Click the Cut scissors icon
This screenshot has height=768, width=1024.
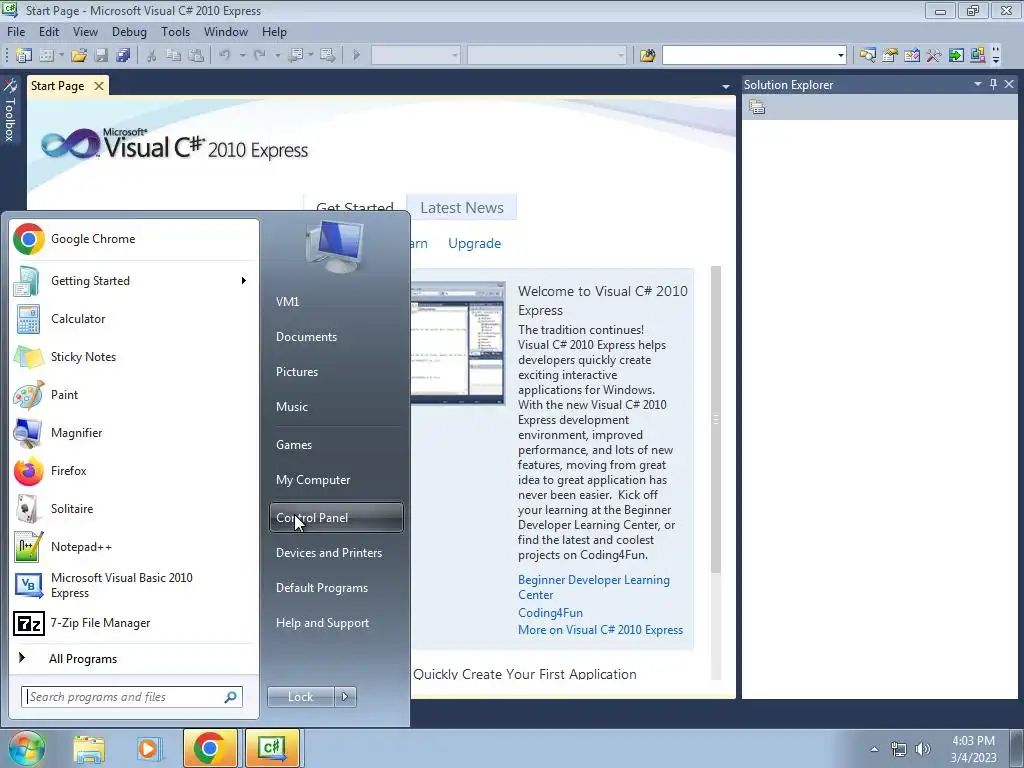click(152, 56)
